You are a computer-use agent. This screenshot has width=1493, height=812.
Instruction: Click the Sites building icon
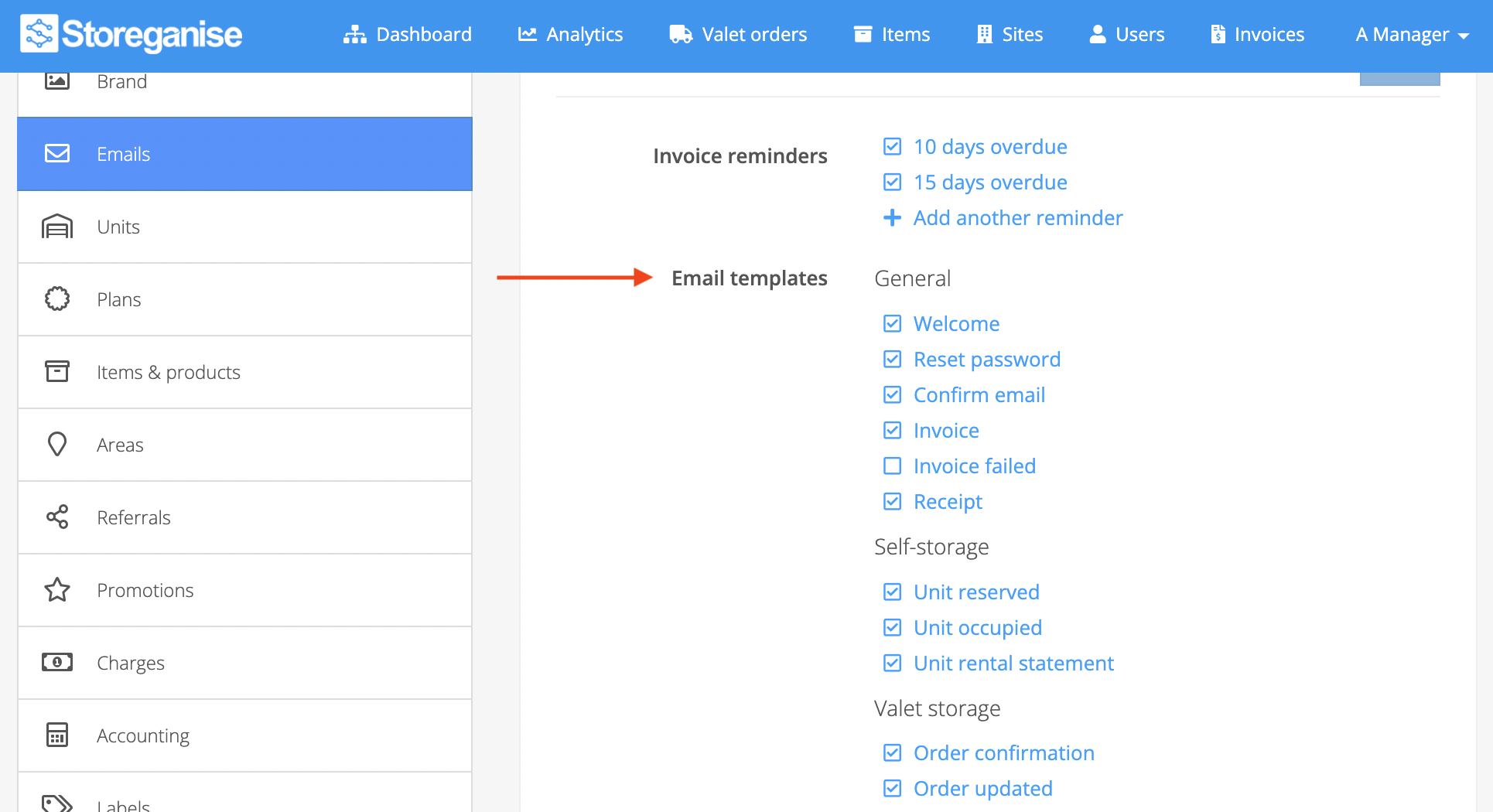984,34
